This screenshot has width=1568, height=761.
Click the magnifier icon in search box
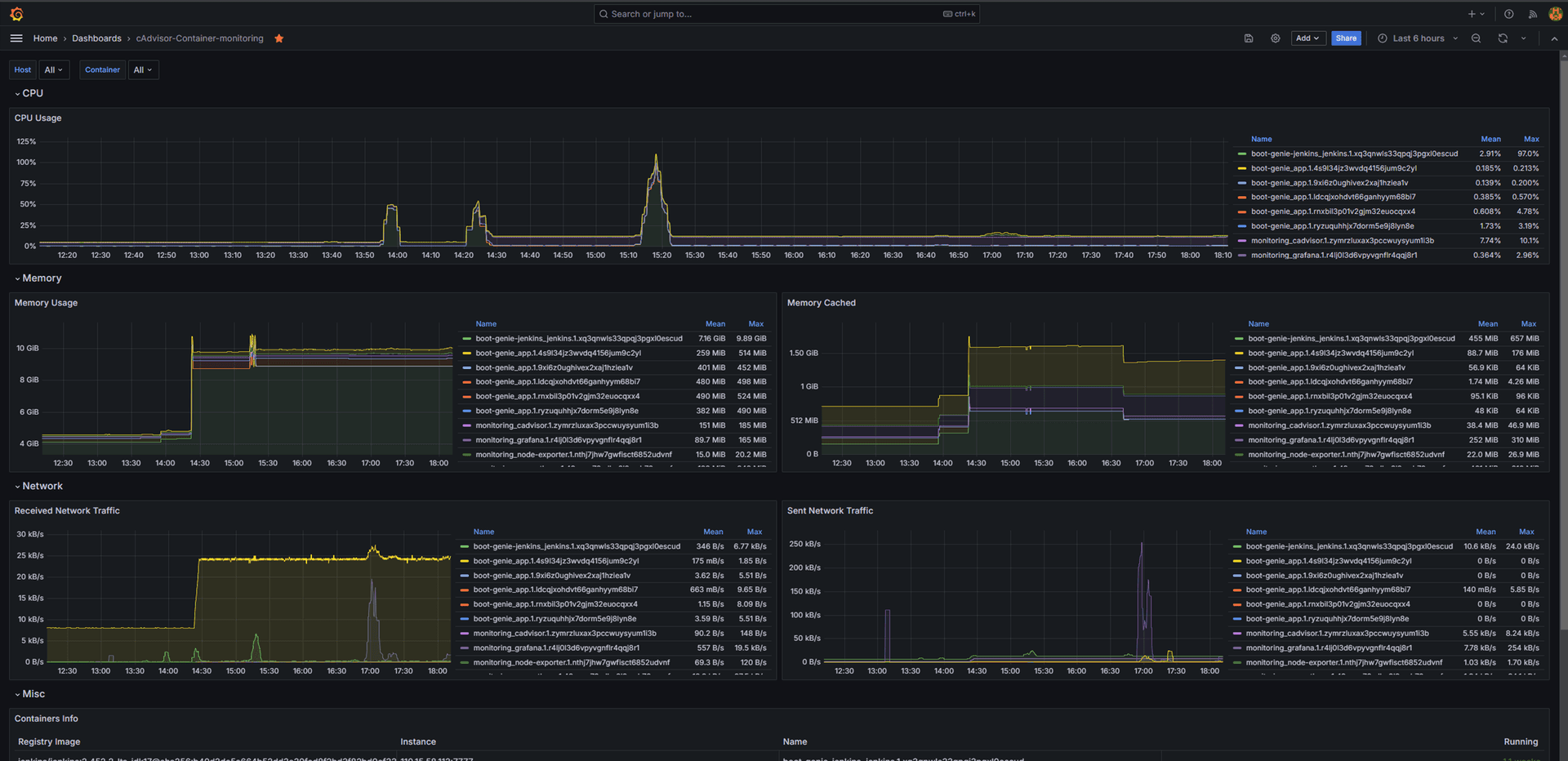(x=604, y=14)
